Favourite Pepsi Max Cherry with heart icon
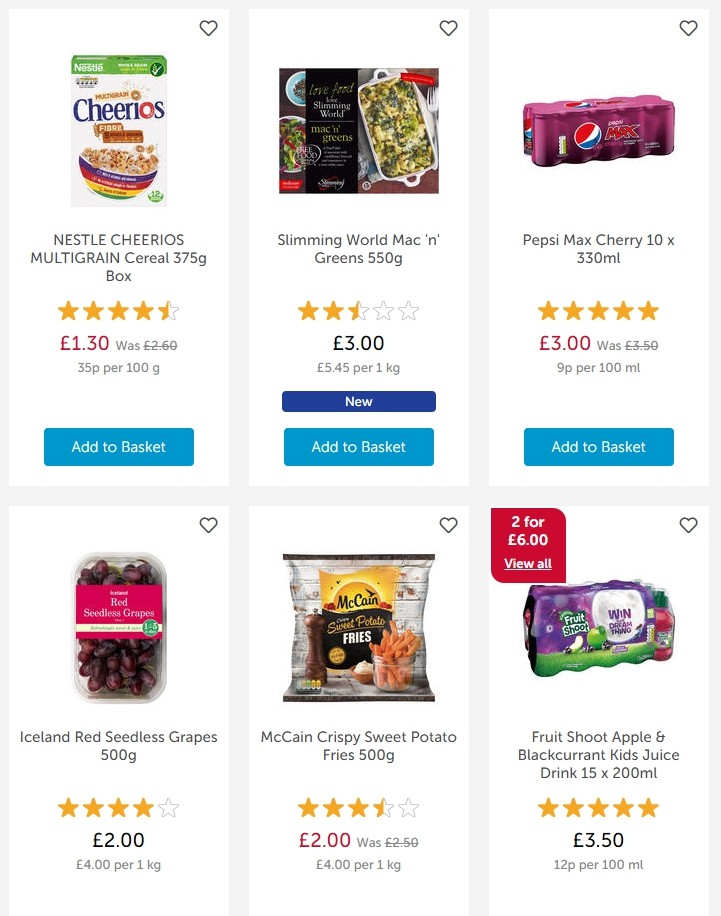Screen dimensions: 721x916 tap(688, 28)
